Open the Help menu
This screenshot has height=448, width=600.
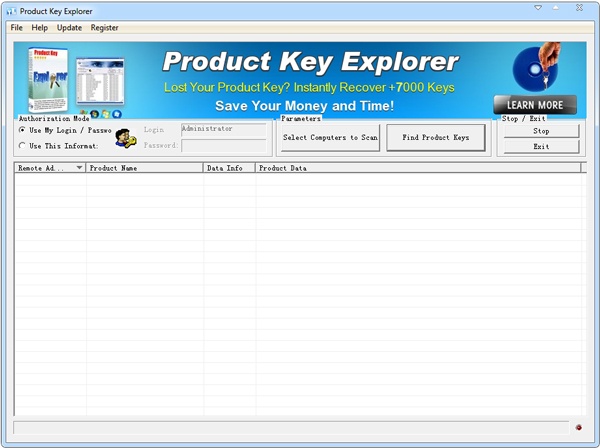[39, 28]
